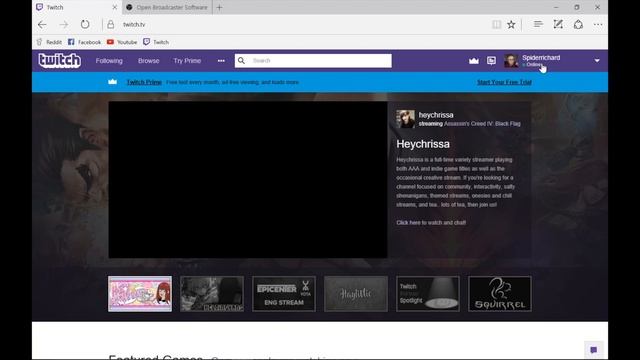Click the heychrissa channel avatar
This screenshot has height=360, width=640.
click(x=405, y=119)
